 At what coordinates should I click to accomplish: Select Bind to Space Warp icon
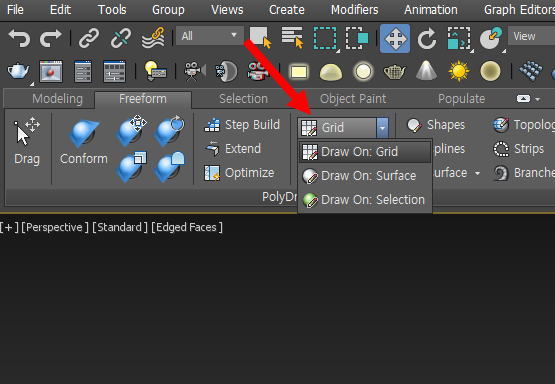click(x=153, y=38)
